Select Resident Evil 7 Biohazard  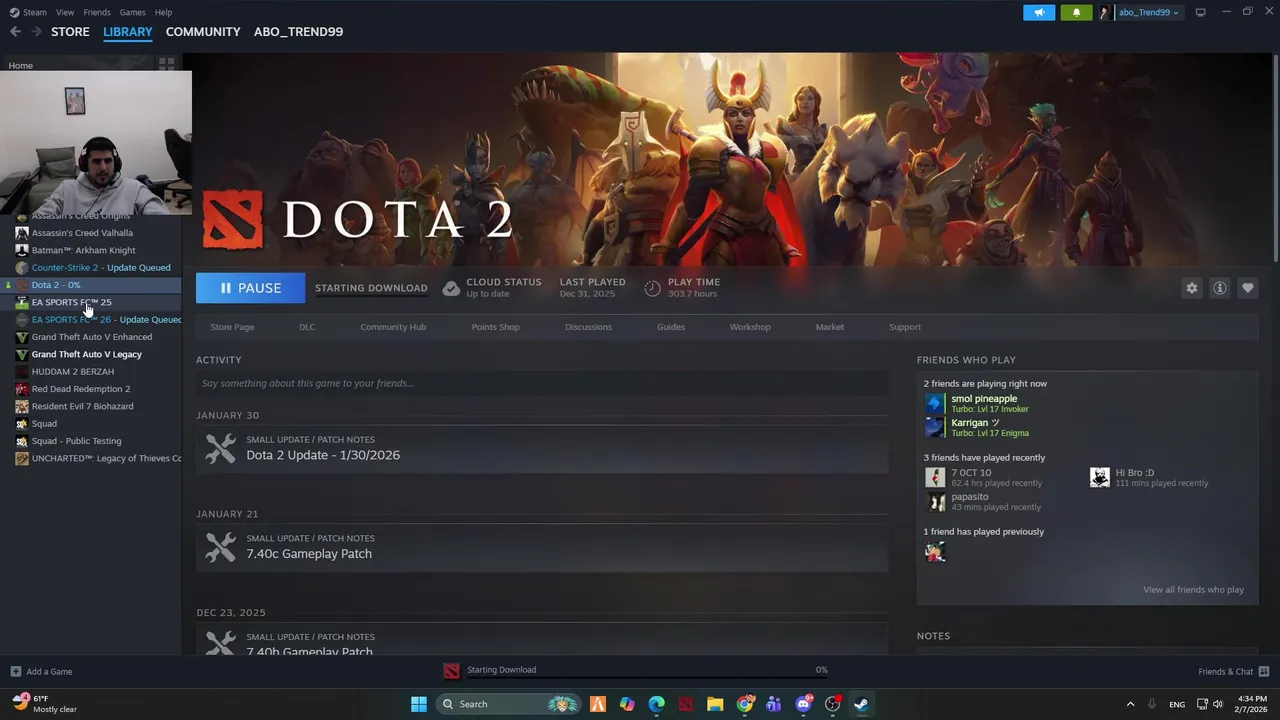(82, 406)
